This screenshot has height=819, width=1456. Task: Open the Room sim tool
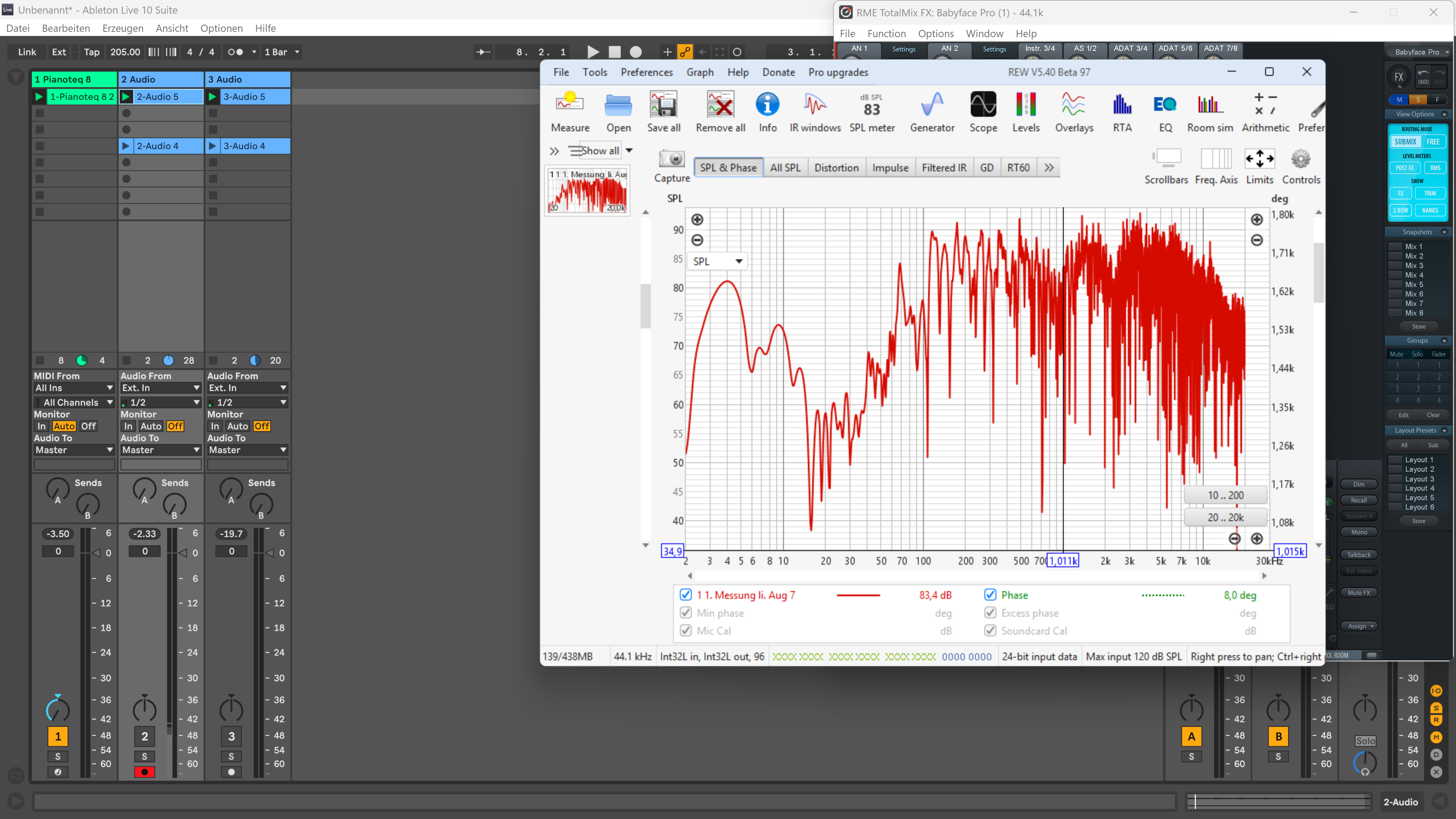pyautogui.click(x=1210, y=111)
